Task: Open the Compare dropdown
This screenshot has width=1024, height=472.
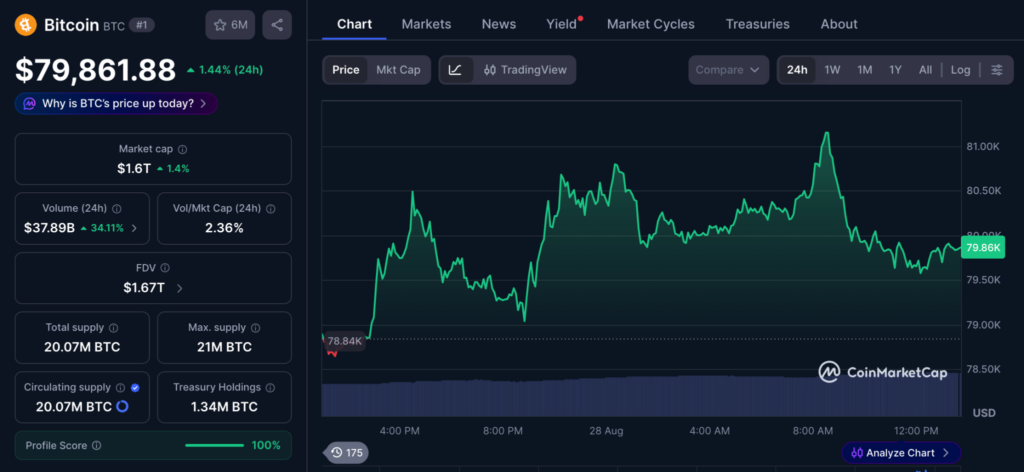Action: 728,70
